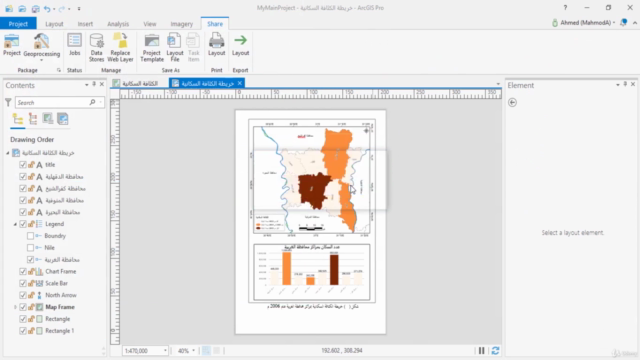Click the search magnifier in Contents search
This screenshot has width=640, height=360.
point(93,102)
